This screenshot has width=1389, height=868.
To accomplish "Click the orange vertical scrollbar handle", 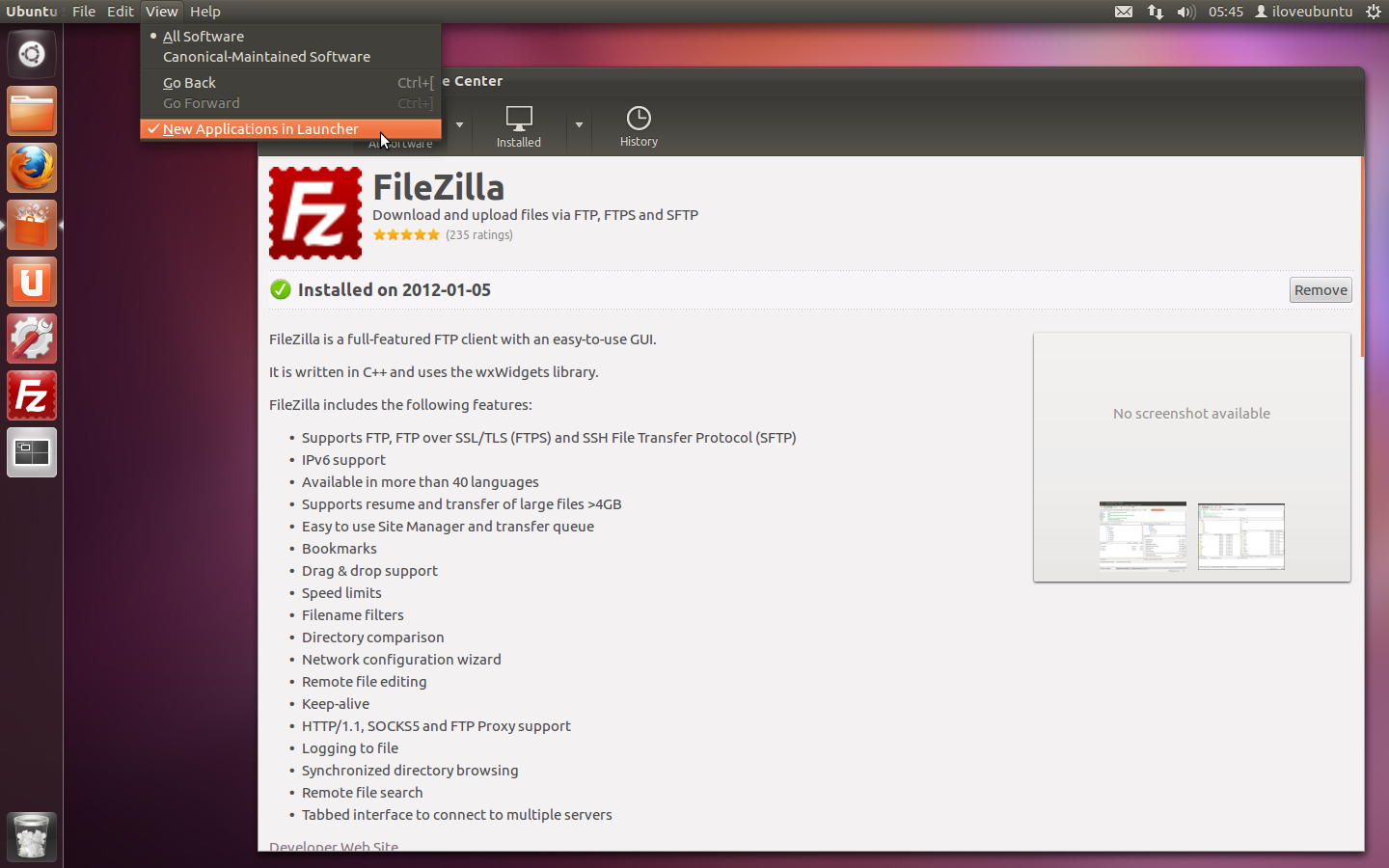I will [1362, 257].
